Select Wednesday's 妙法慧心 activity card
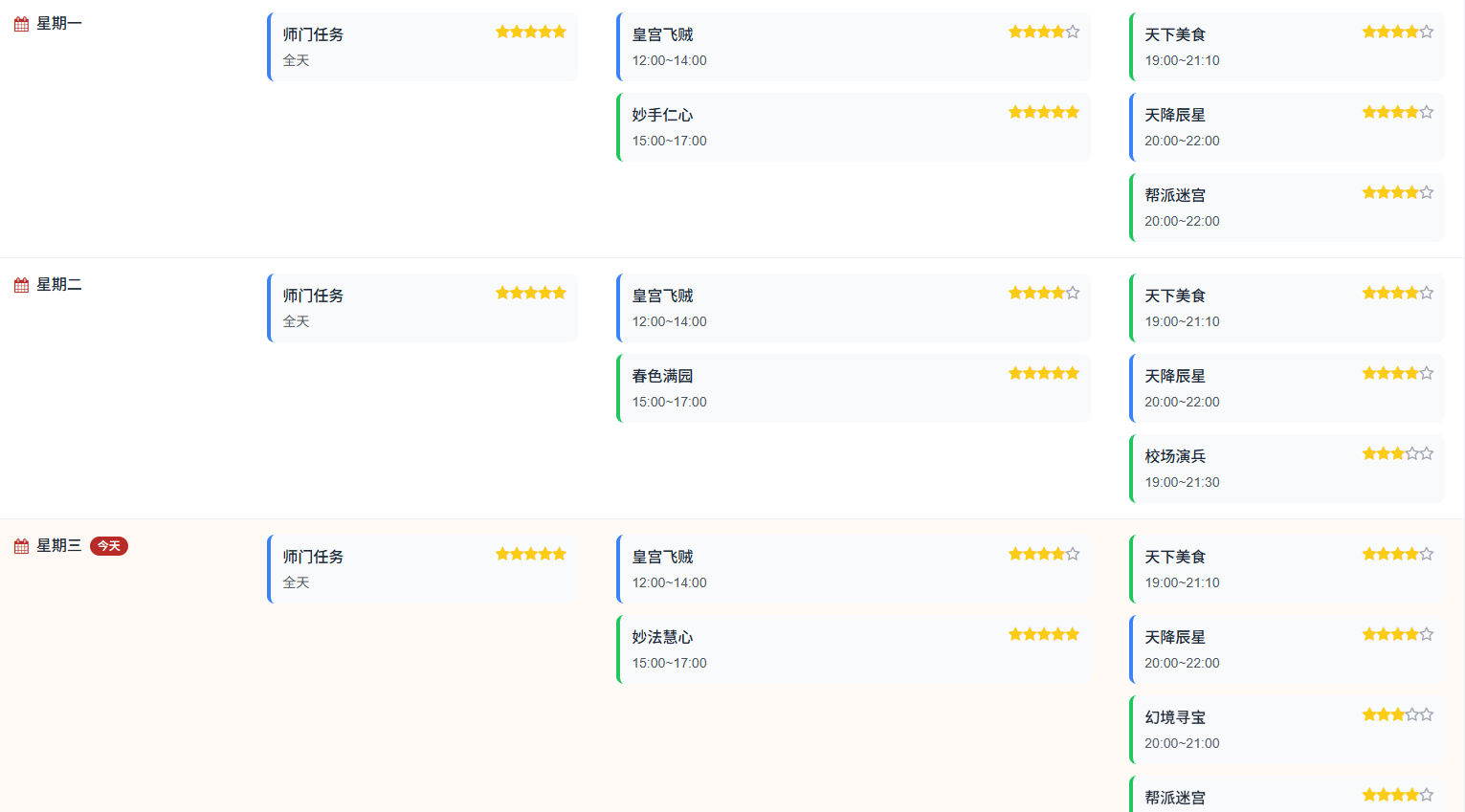The image size is (1465, 812). pos(854,649)
